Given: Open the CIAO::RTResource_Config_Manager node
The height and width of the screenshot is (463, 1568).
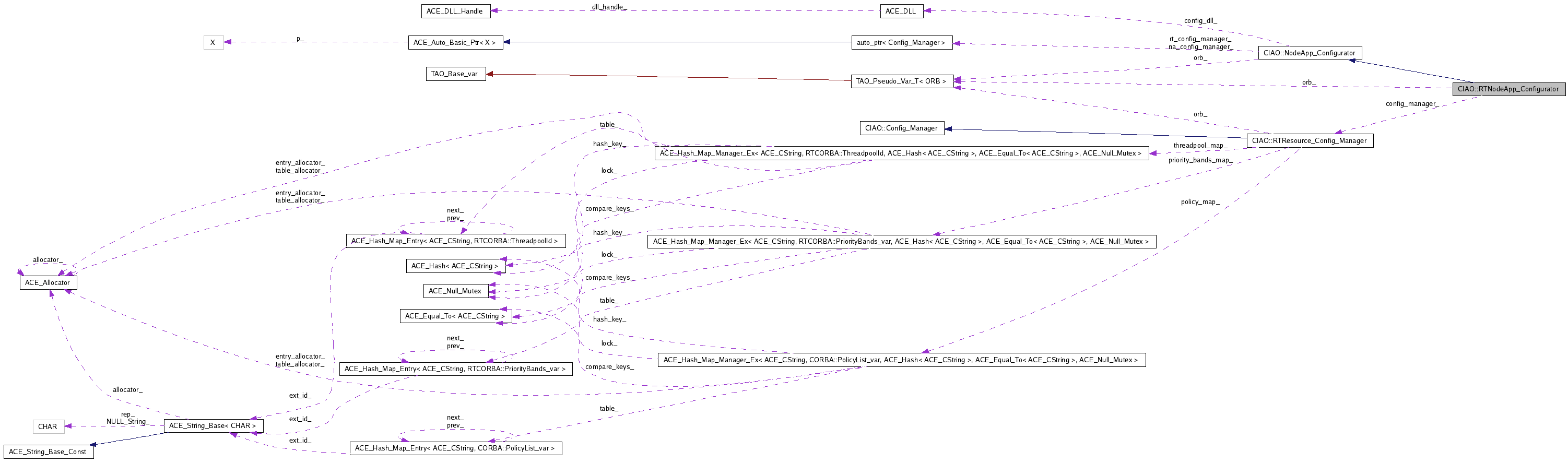Looking at the screenshot, I should click(x=1310, y=140).
